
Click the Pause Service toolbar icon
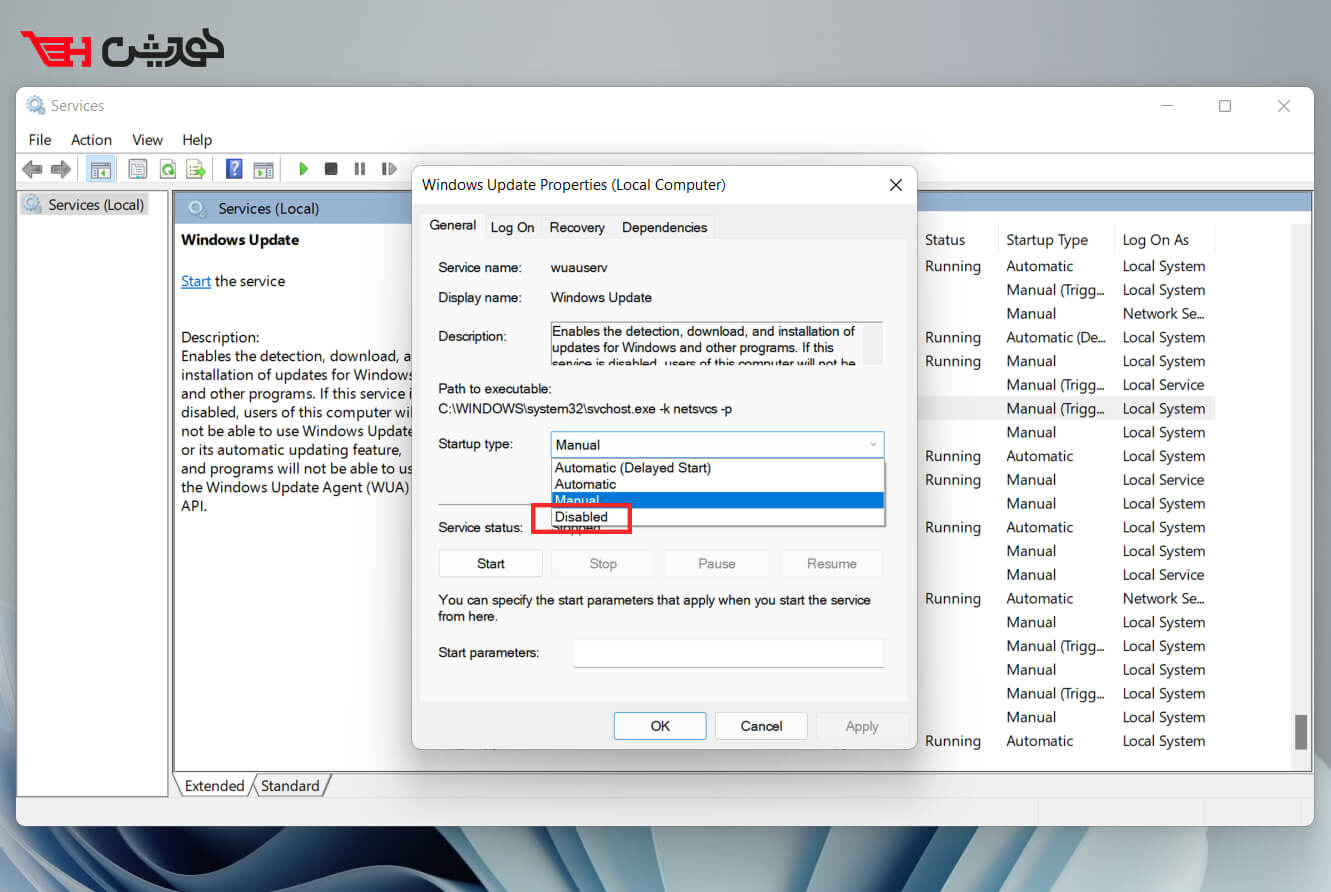click(359, 169)
